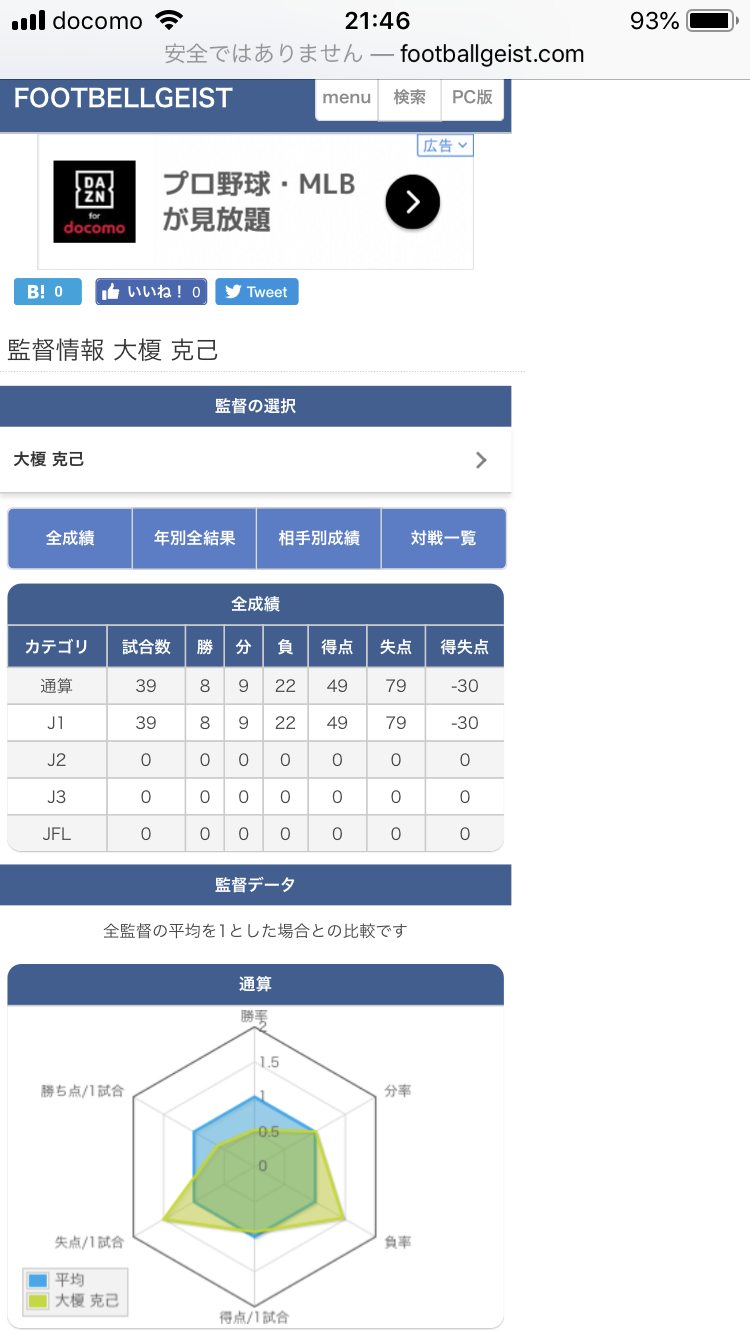Go to the 対戦一覧 tab
750x1334 pixels.
coord(443,538)
